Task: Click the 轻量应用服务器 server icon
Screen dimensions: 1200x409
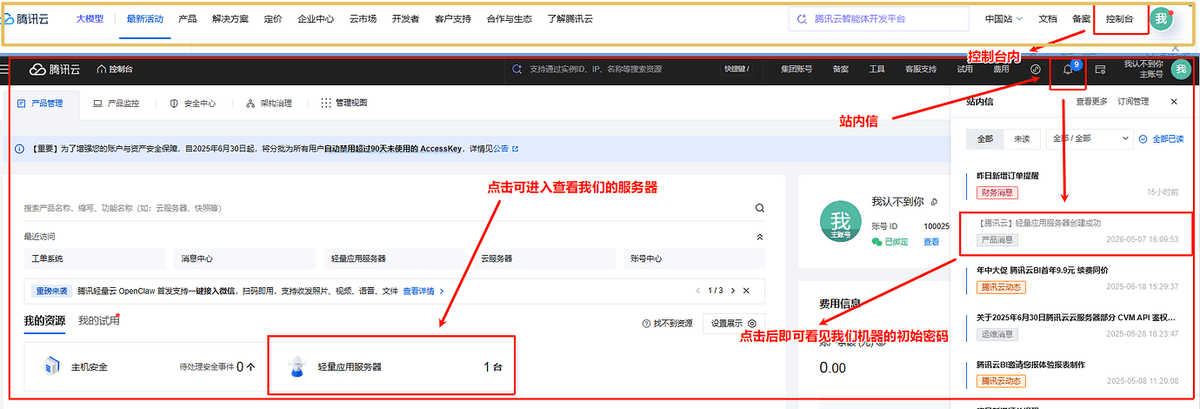Action: (297, 367)
